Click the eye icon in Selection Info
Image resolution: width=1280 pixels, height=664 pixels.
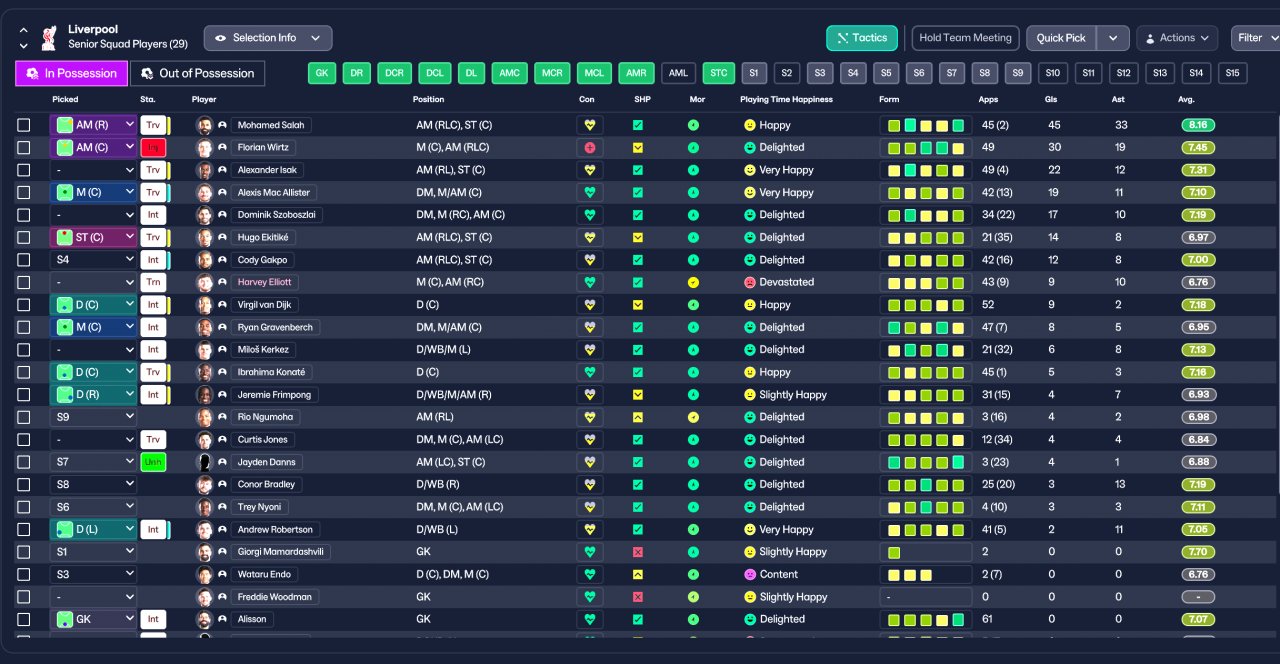220,38
